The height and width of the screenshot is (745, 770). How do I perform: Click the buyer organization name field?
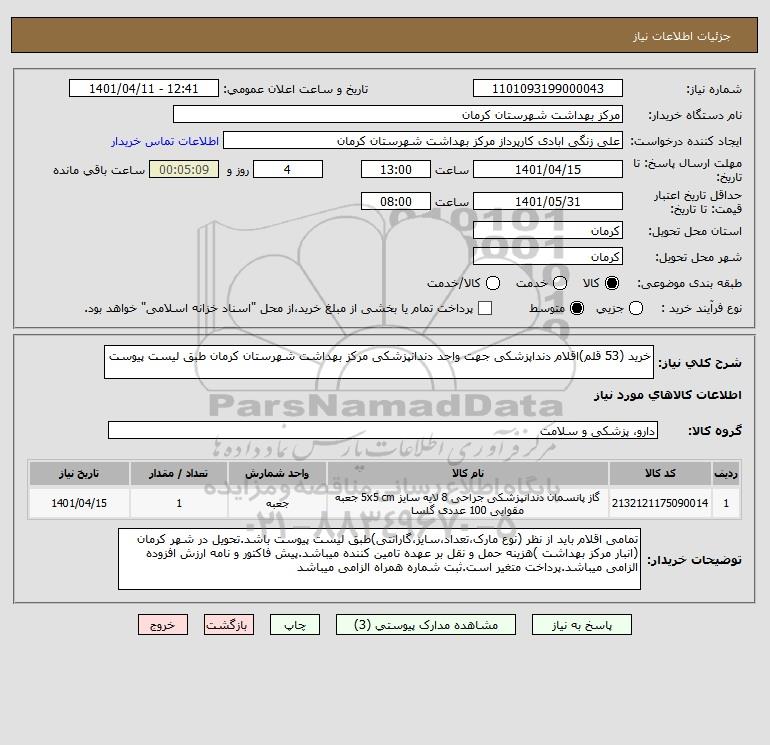coord(398,114)
